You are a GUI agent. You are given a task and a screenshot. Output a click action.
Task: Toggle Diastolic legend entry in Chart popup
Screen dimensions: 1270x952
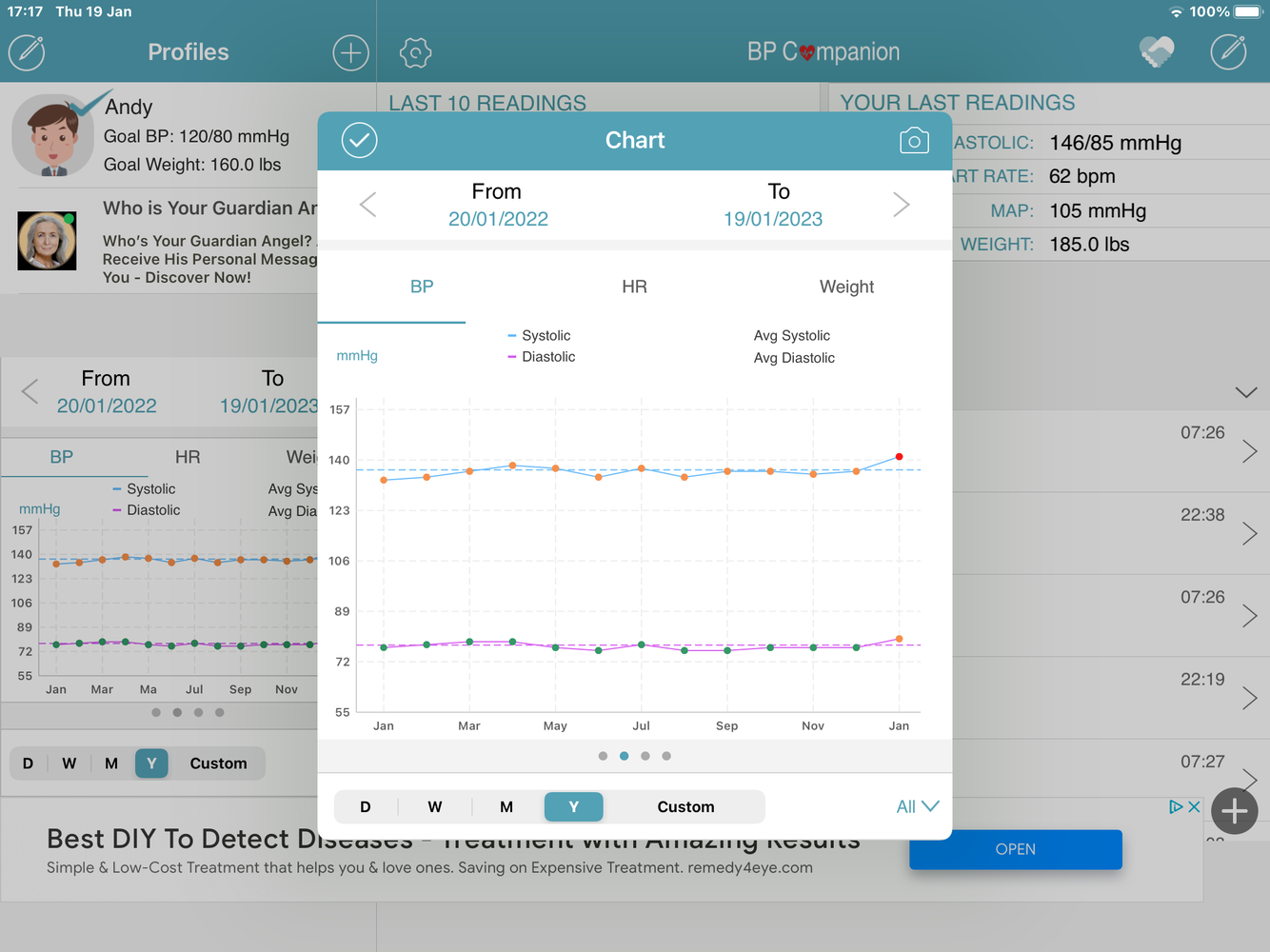point(541,357)
